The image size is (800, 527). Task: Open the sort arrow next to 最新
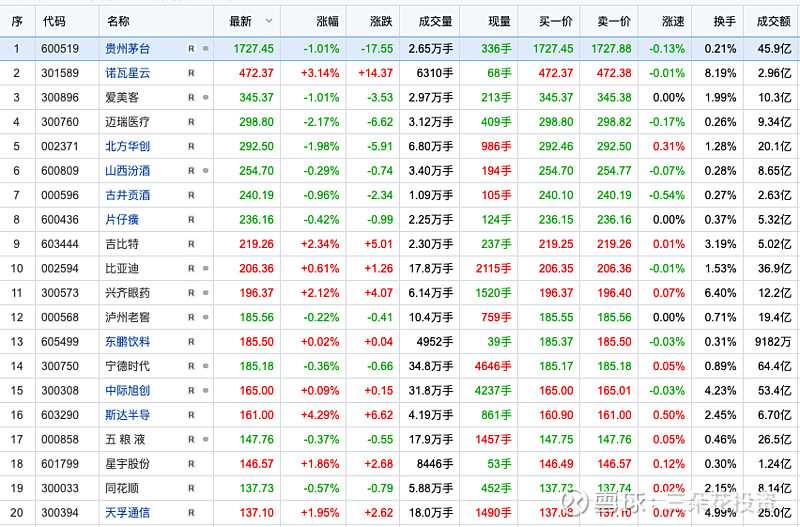(x=269, y=21)
